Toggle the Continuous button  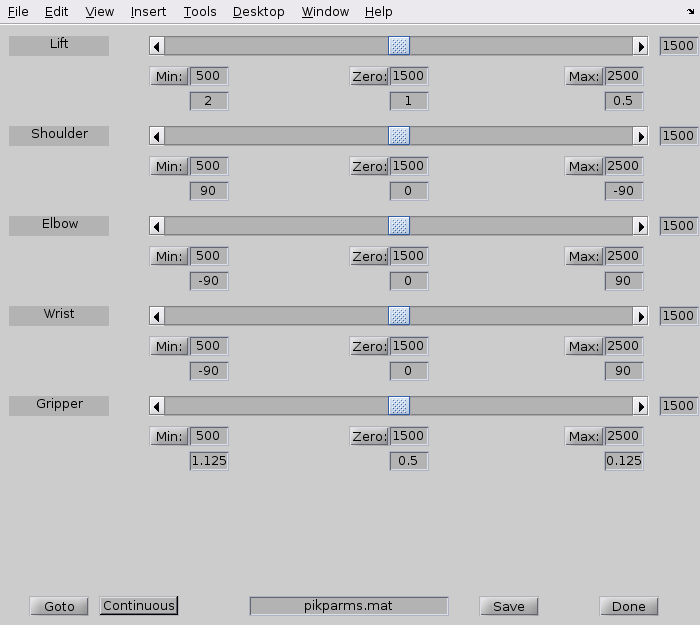[139, 606]
